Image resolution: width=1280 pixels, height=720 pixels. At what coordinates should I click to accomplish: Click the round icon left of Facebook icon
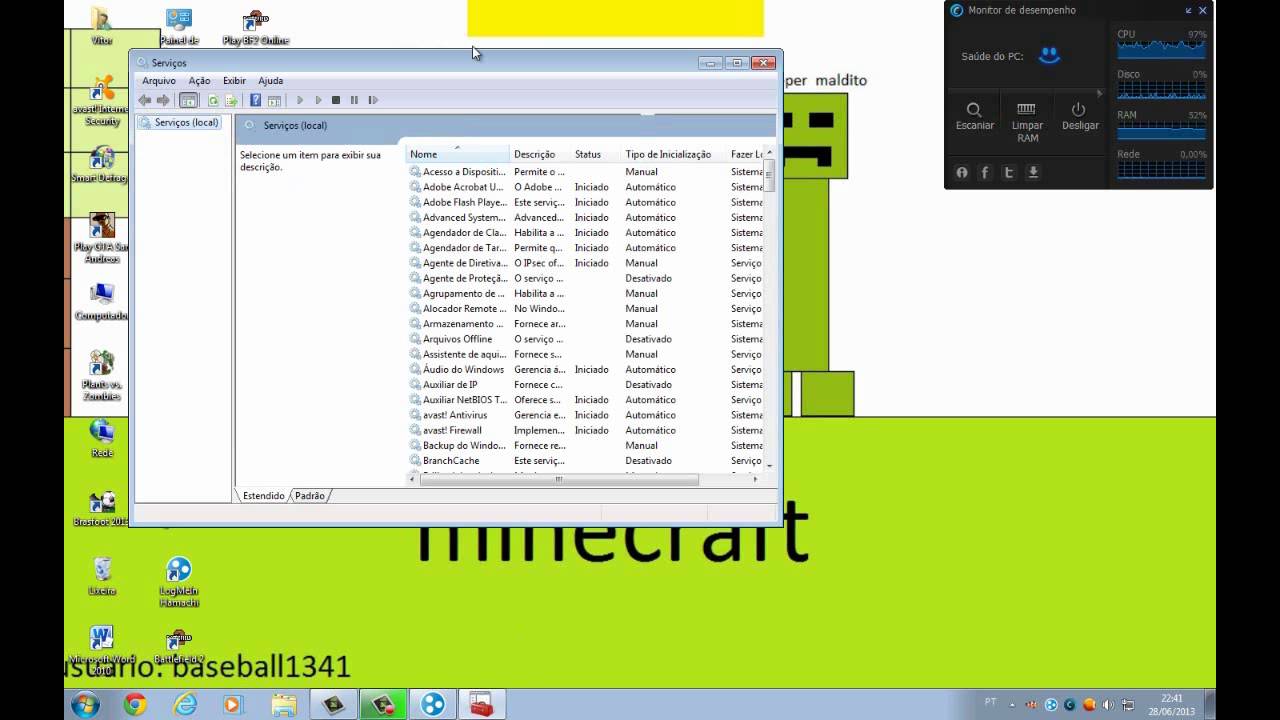point(962,173)
